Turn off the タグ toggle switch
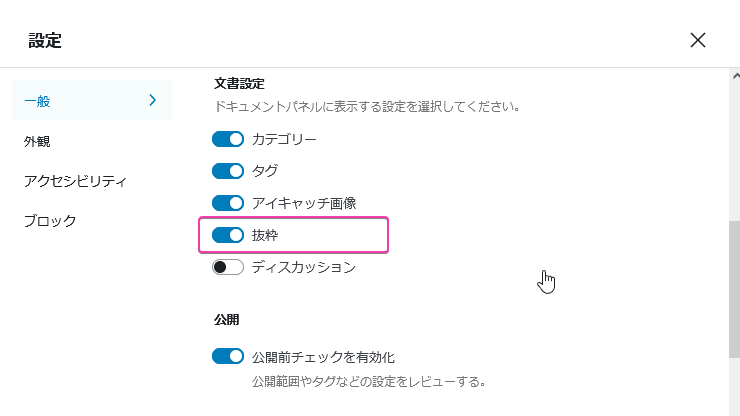The height and width of the screenshot is (416, 740). (228, 171)
